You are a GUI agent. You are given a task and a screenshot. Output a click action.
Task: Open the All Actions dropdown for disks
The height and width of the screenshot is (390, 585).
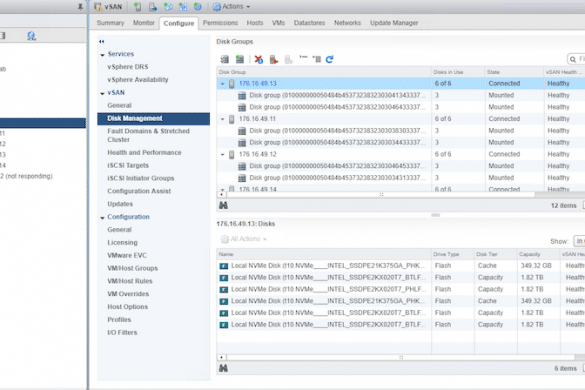click(244, 239)
